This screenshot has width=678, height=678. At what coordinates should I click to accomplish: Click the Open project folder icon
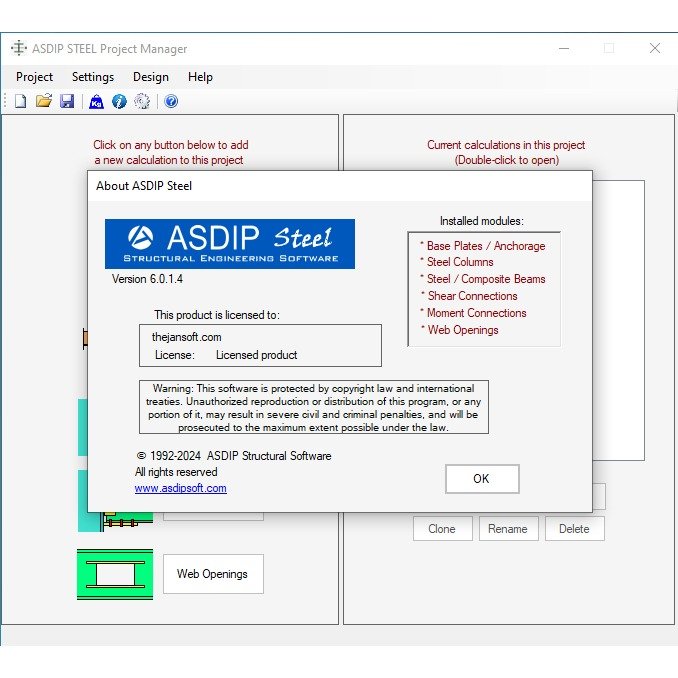(44, 101)
